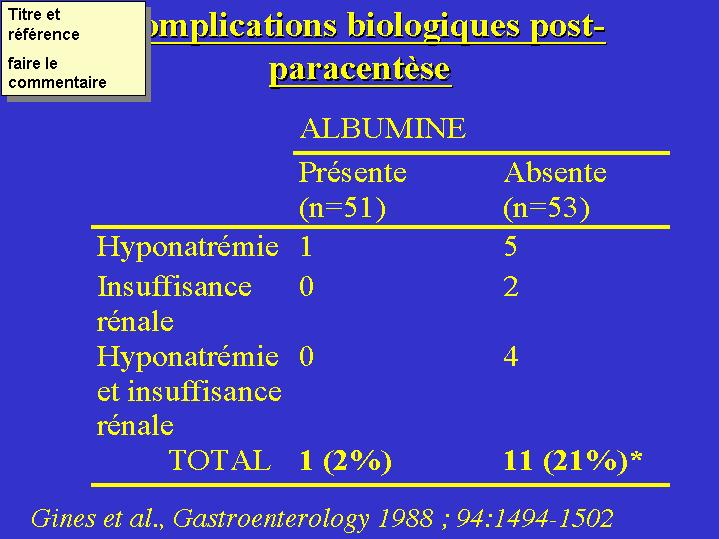719x539 pixels.
Task: Click the Gines et al. citation text
Action: pyautogui.click(x=322, y=518)
